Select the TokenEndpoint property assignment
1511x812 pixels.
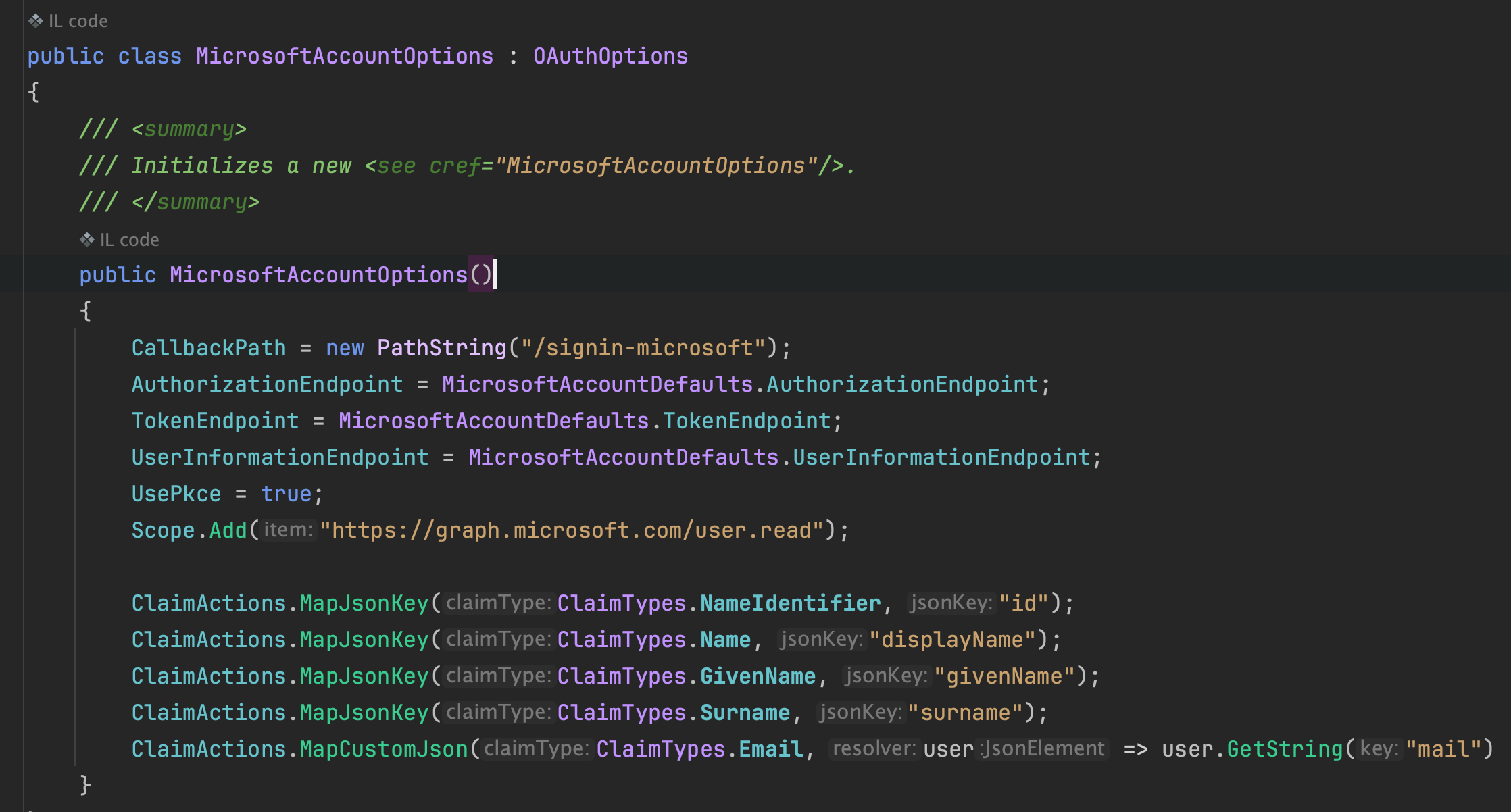tap(215, 420)
